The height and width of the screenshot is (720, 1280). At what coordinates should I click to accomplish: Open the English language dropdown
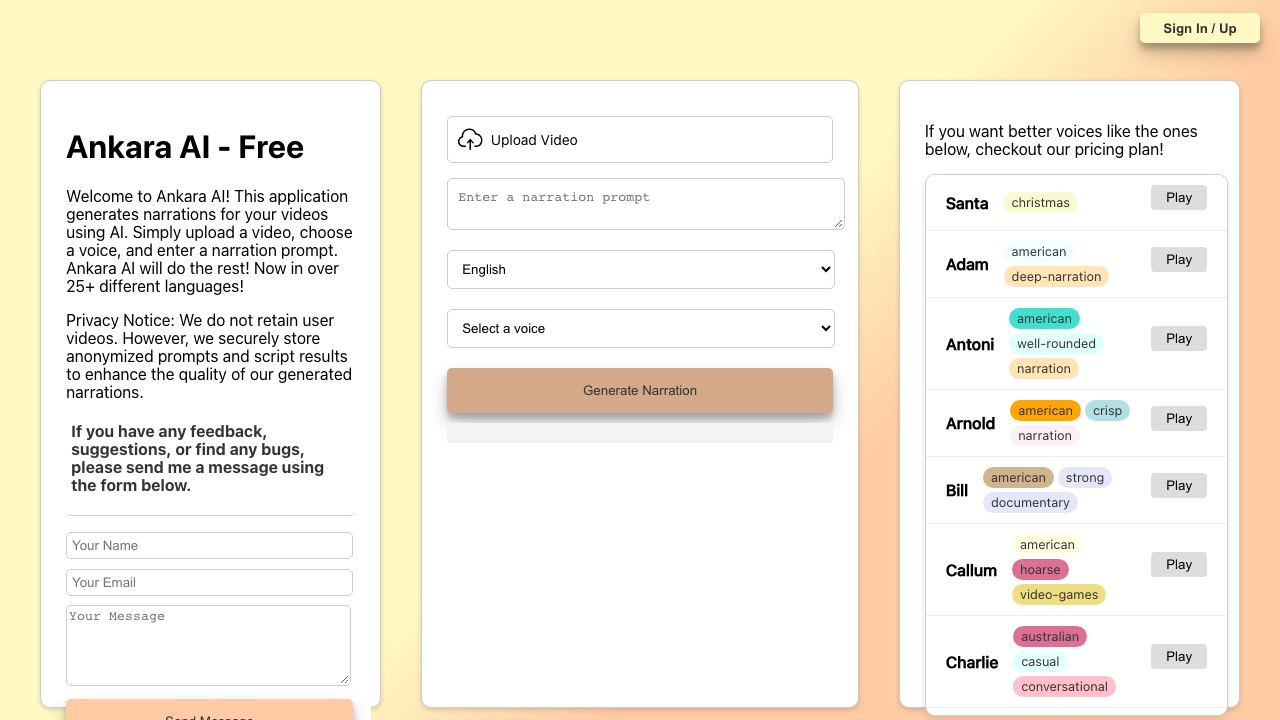[641, 269]
